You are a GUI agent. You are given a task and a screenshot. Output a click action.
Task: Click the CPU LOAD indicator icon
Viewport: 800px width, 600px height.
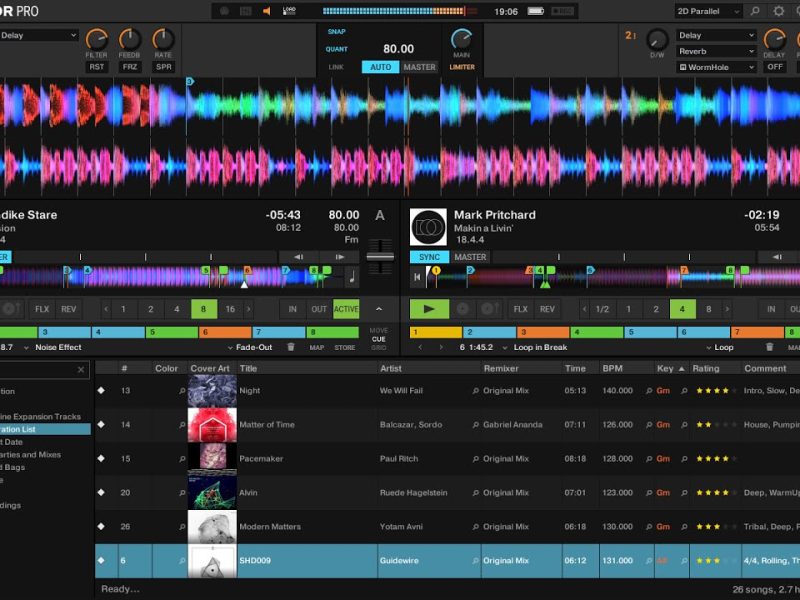tap(289, 11)
